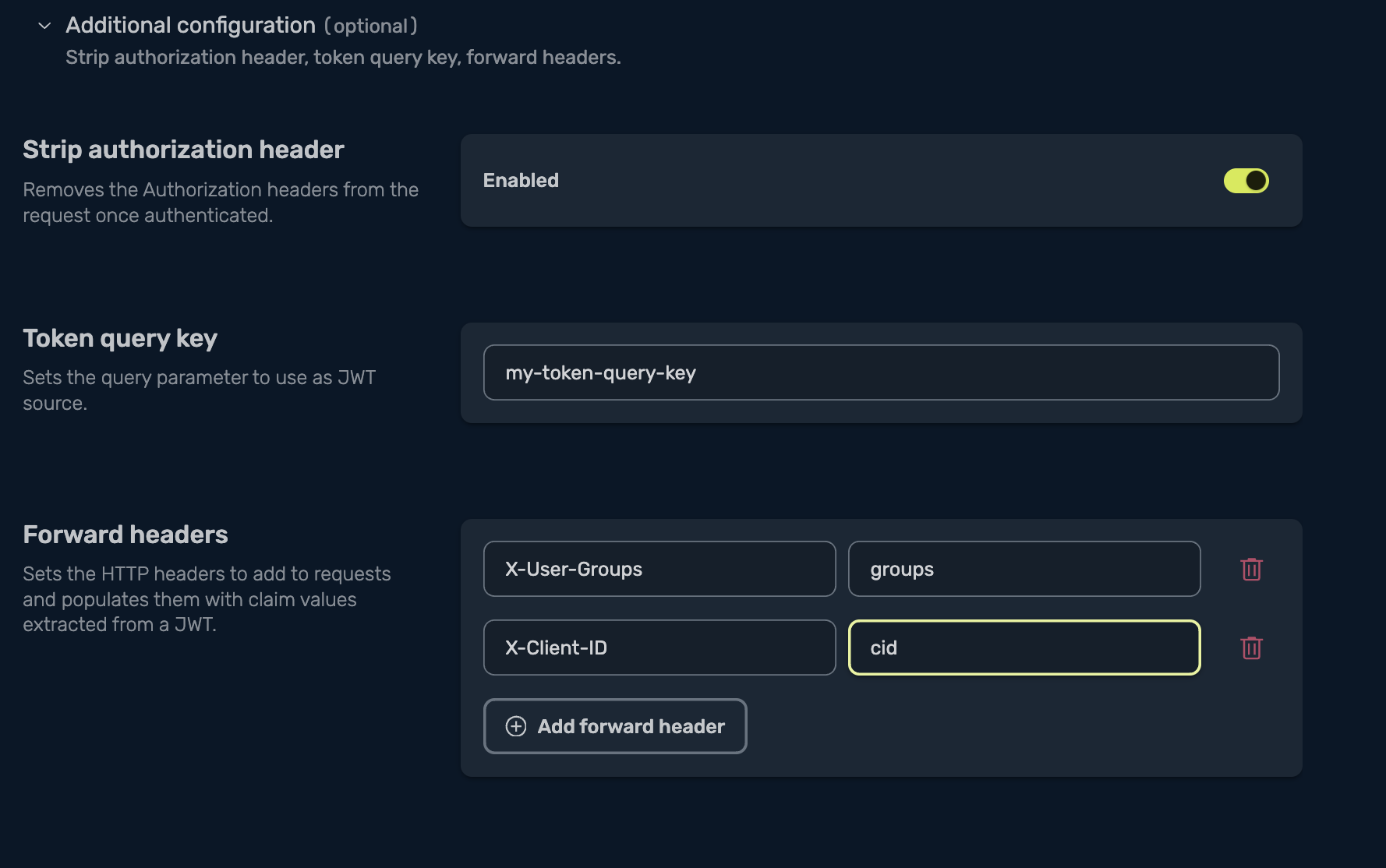Viewport: 1386px width, 868px height.
Task: Delete the X-Client-ID forward header row
Action: (x=1251, y=647)
